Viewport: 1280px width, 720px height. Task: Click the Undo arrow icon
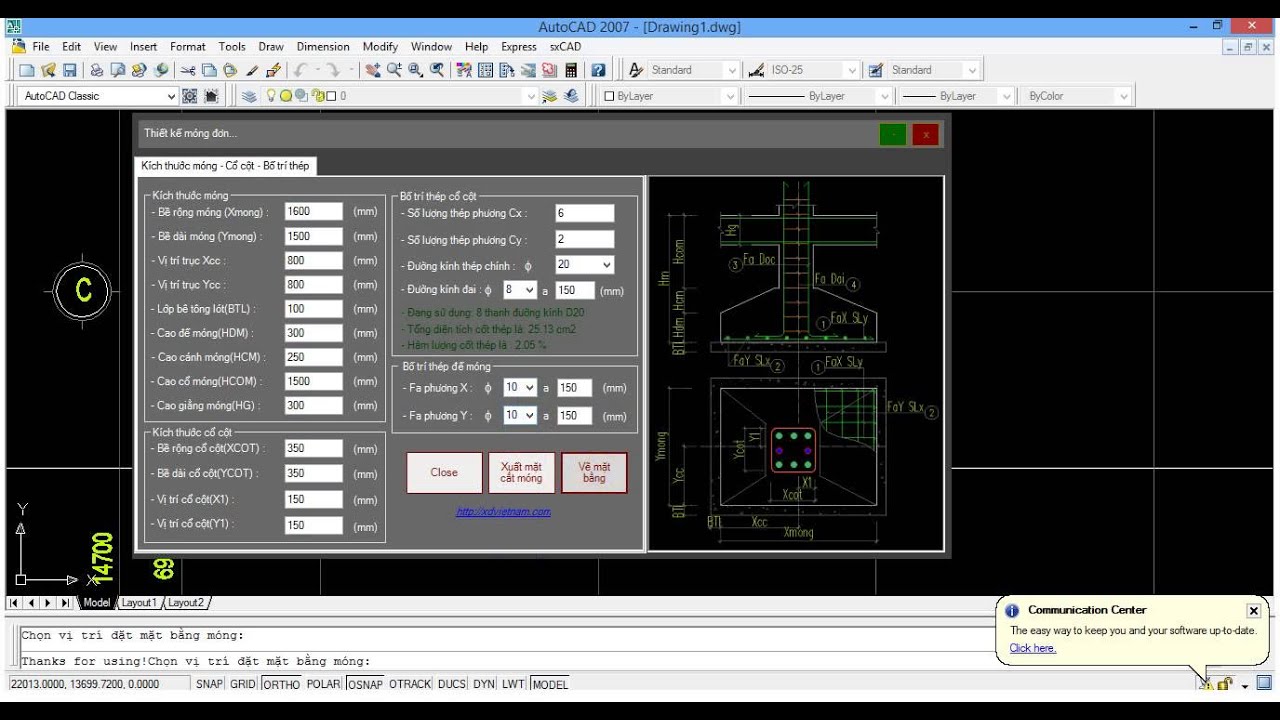(x=300, y=70)
